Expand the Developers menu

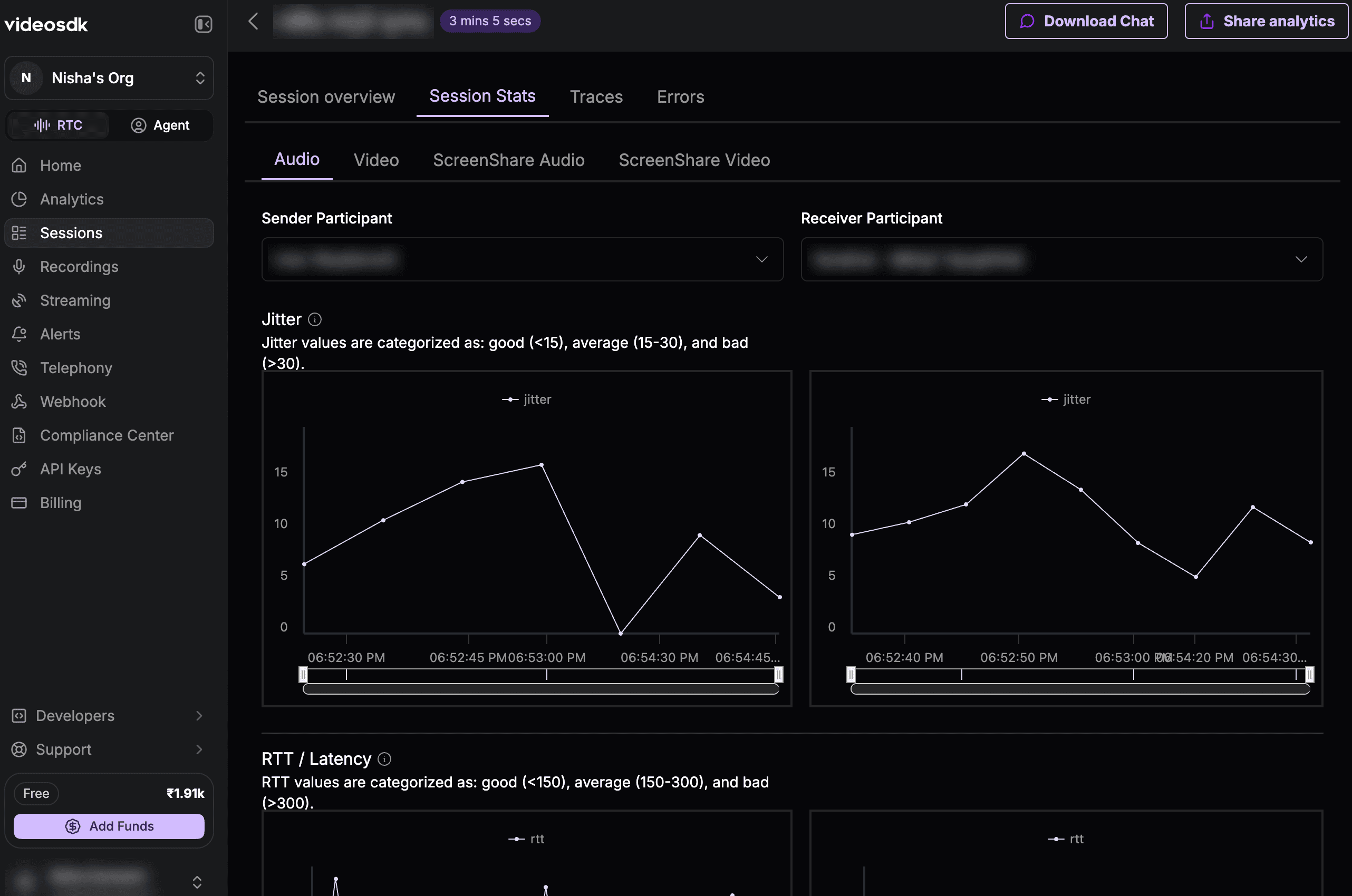pyautogui.click(x=109, y=715)
